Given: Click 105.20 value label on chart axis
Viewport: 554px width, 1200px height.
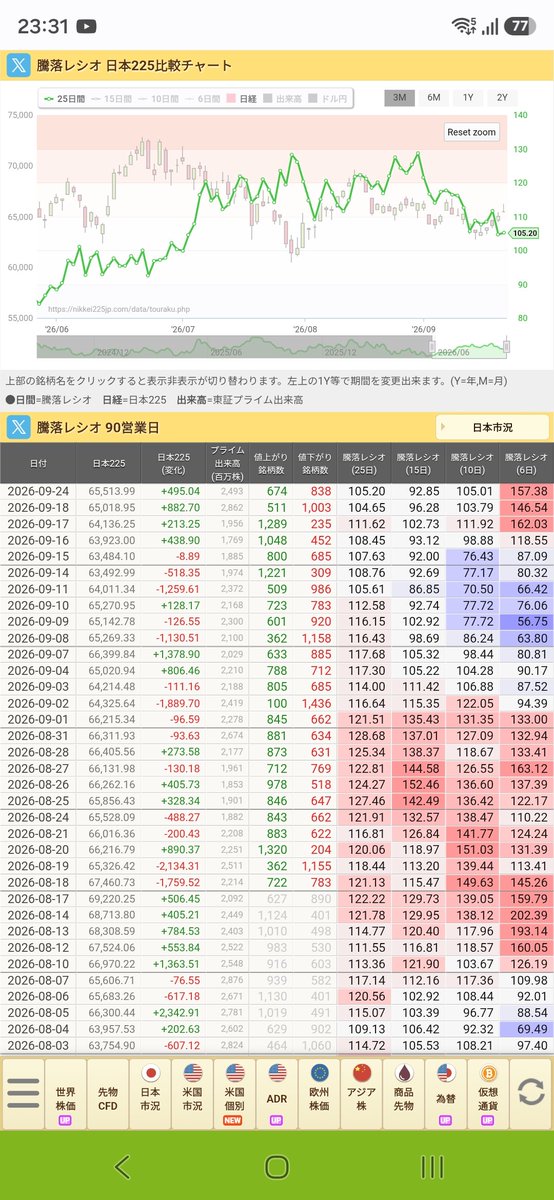Looking at the screenshot, I should [x=524, y=233].
